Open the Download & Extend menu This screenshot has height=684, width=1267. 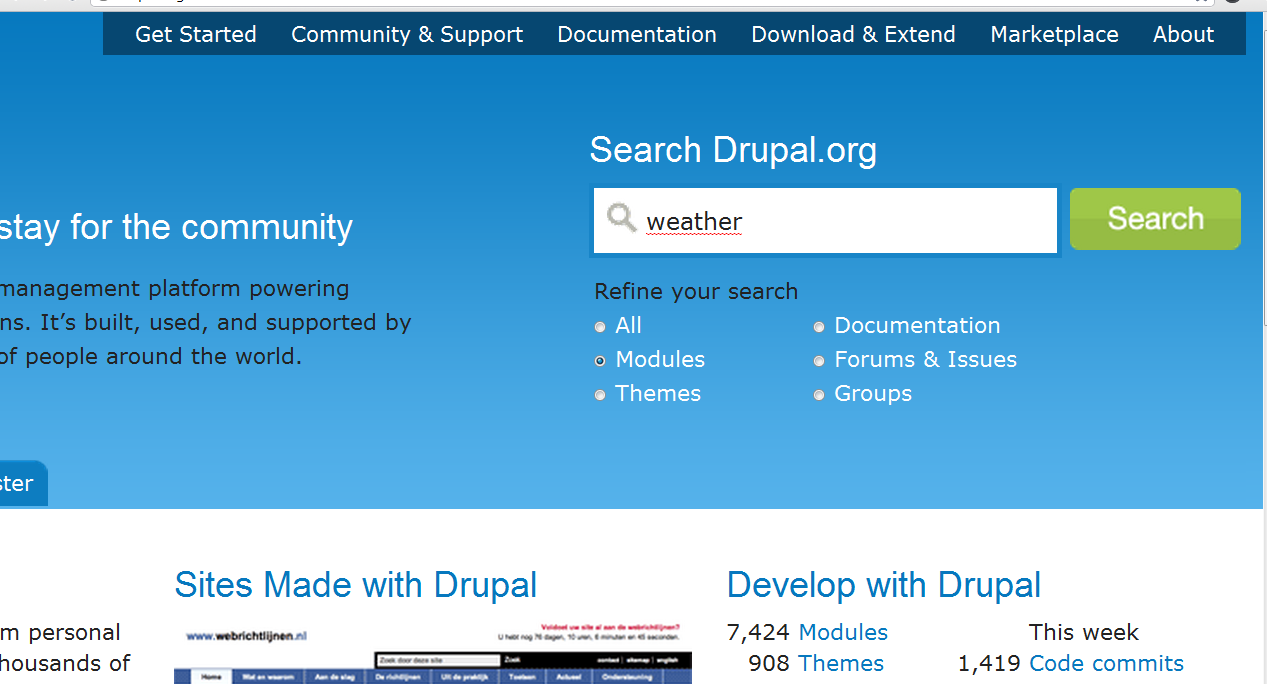pyautogui.click(x=853, y=35)
